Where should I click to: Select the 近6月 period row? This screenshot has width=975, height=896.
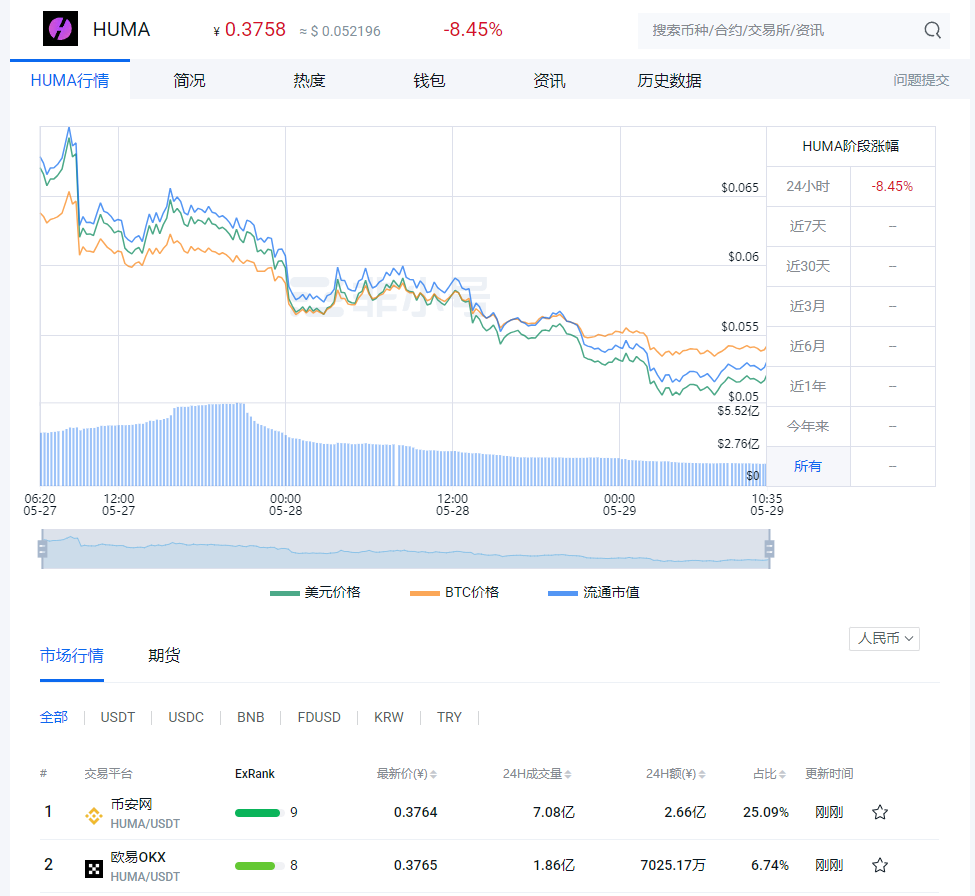click(x=851, y=346)
